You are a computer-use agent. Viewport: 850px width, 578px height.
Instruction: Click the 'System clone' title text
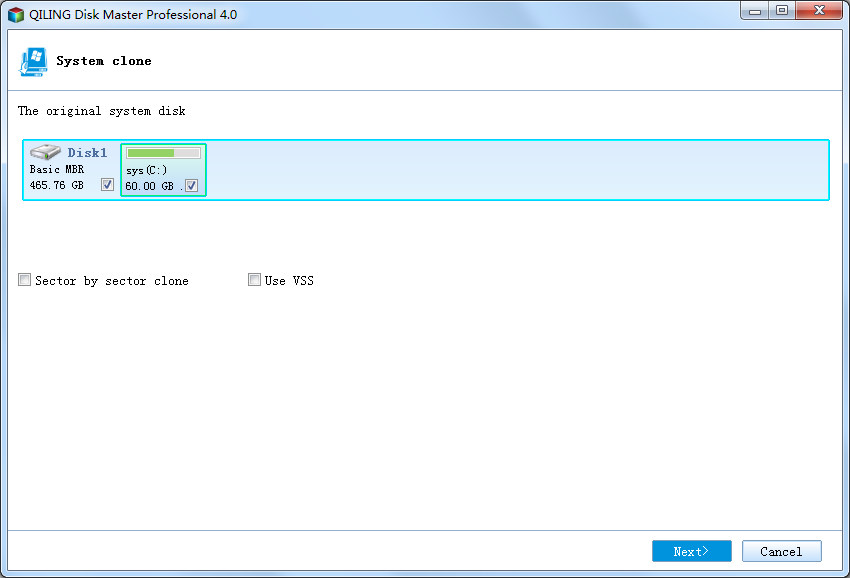[x=104, y=61]
